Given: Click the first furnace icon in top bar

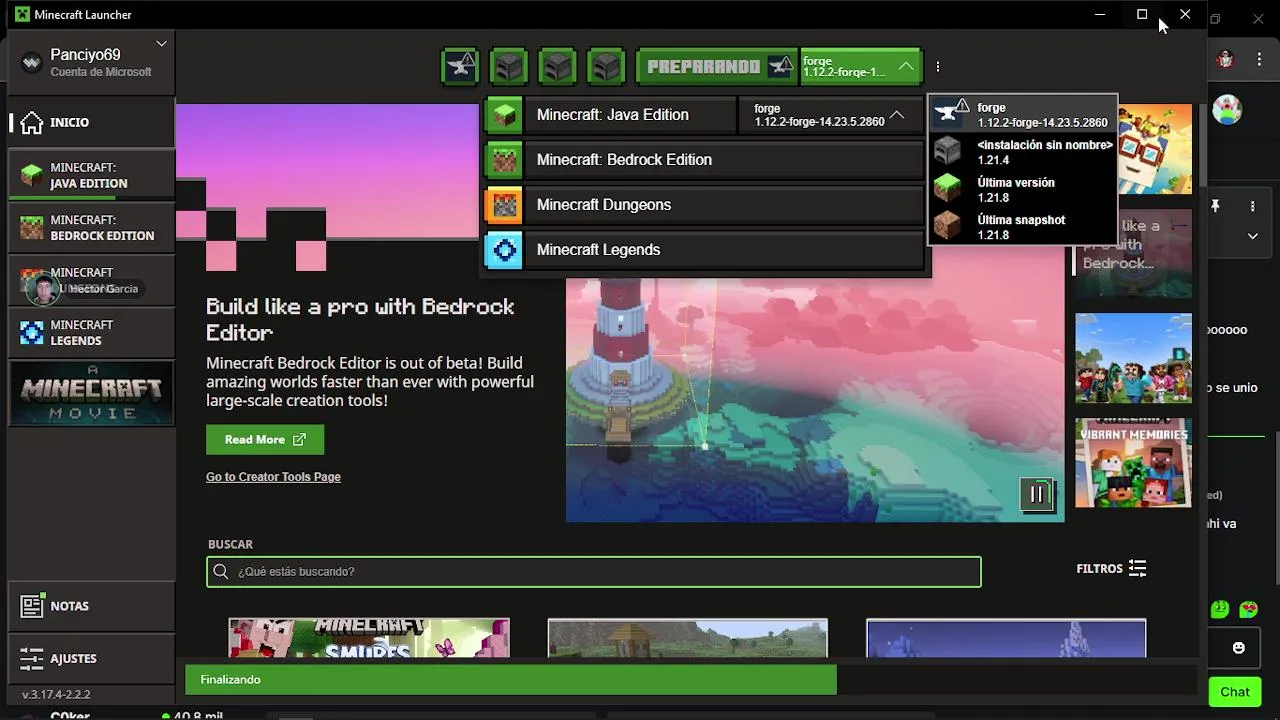Looking at the screenshot, I should coord(510,67).
